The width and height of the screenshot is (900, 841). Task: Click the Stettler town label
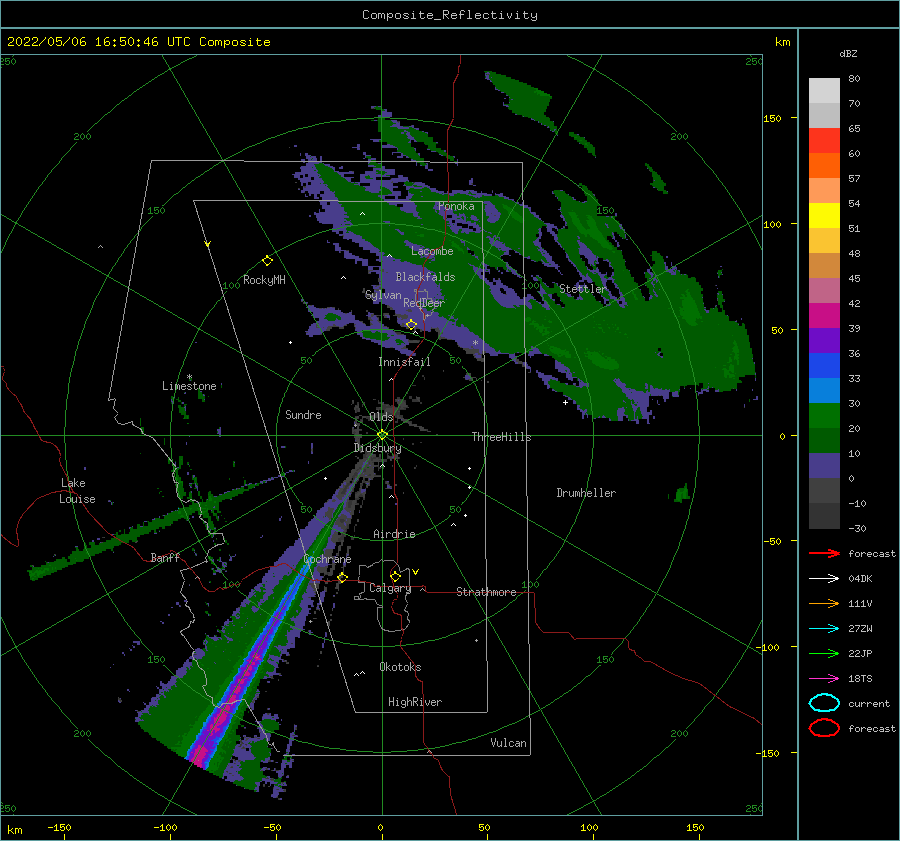tap(583, 289)
